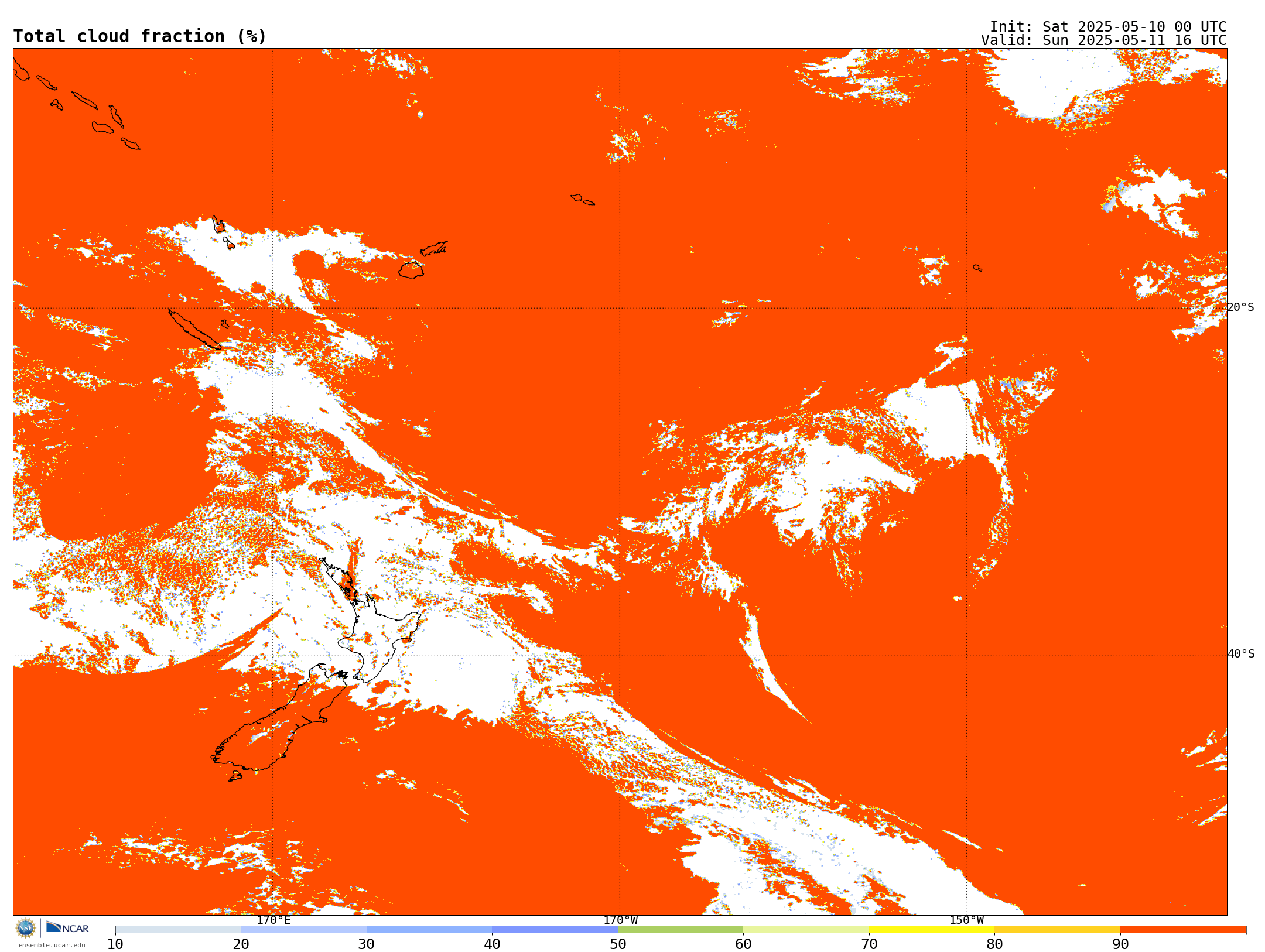1265x952 pixels.
Task: Click the colorbar tick label 50
Action: tap(618, 944)
